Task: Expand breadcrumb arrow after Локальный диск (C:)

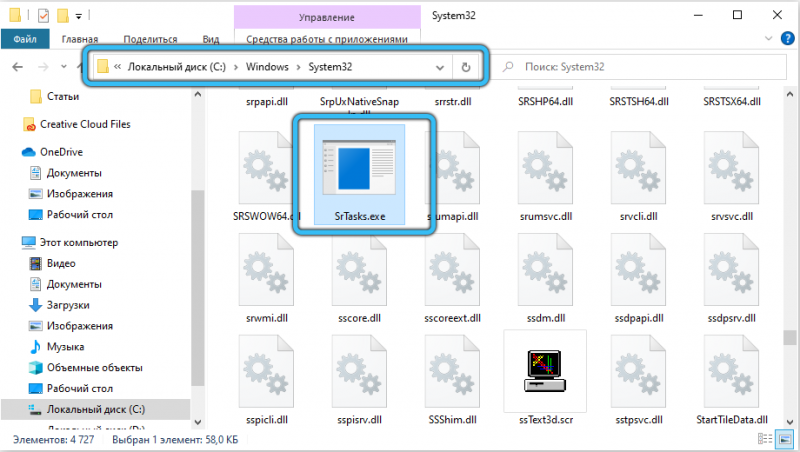Action: click(x=236, y=67)
